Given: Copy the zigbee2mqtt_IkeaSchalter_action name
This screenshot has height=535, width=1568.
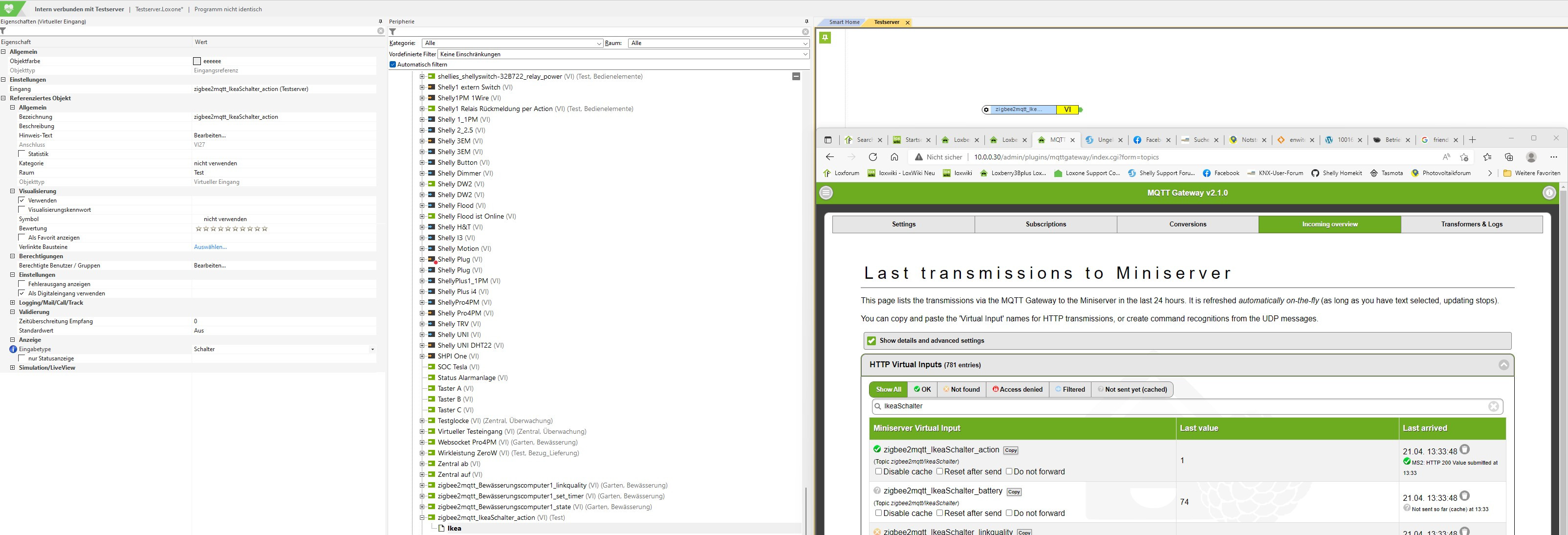Looking at the screenshot, I should [x=1010, y=450].
